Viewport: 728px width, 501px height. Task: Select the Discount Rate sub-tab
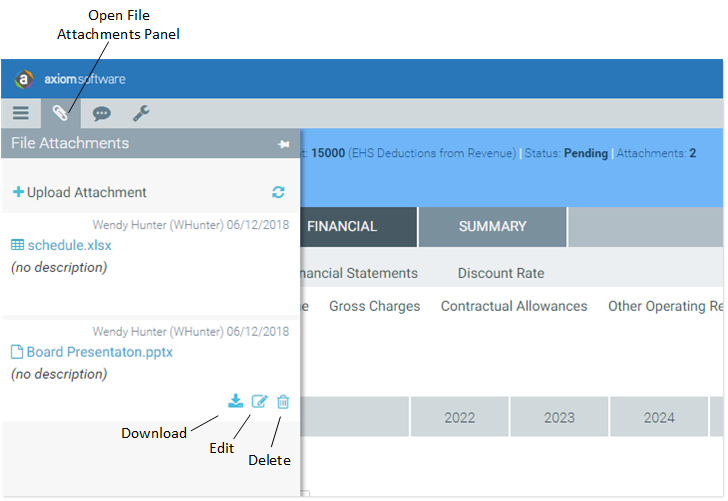[501, 273]
